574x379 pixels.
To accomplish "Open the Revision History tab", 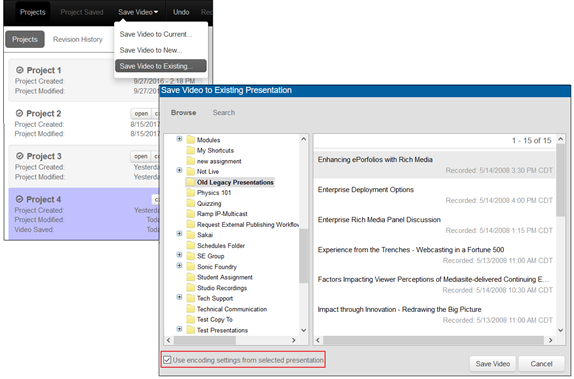I will tap(78, 39).
